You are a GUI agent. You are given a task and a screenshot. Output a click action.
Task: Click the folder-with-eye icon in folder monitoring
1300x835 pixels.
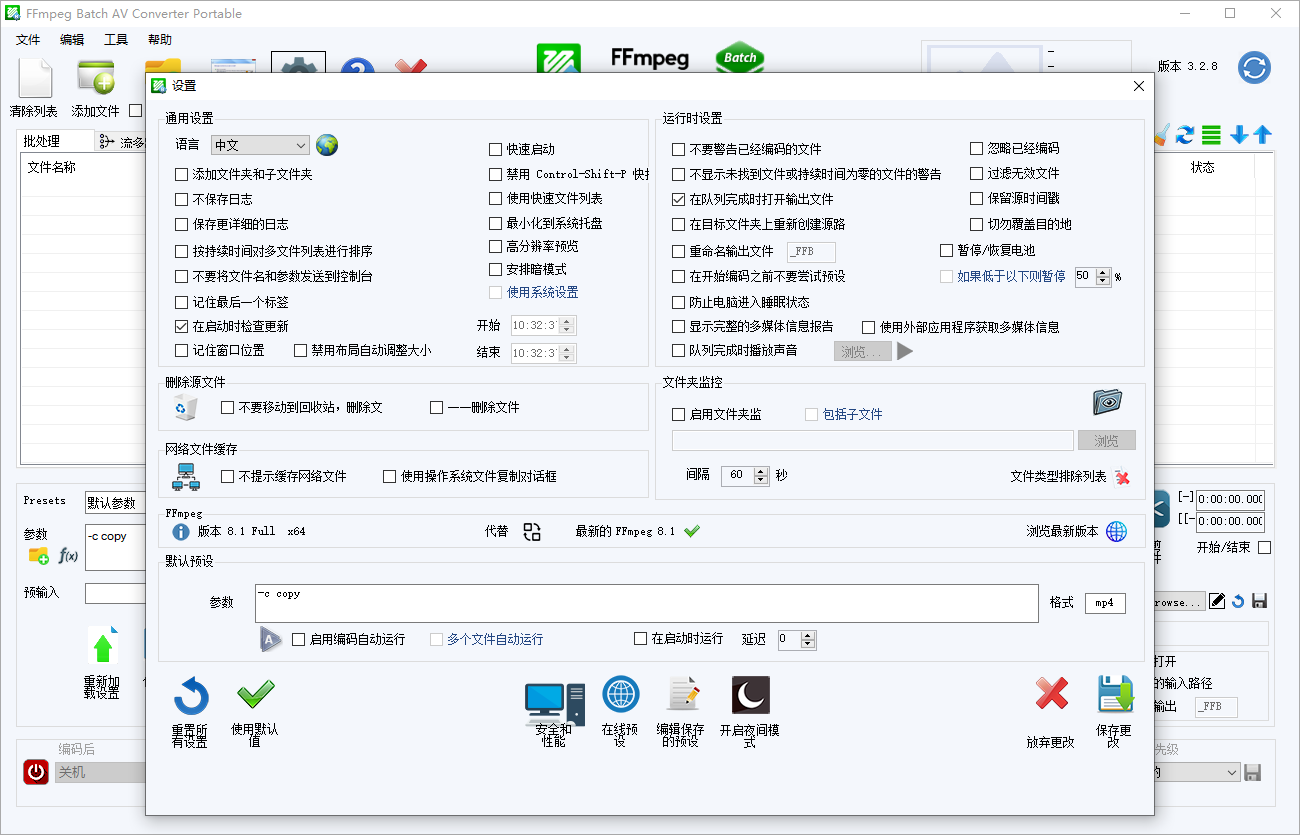click(x=1105, y=400)
